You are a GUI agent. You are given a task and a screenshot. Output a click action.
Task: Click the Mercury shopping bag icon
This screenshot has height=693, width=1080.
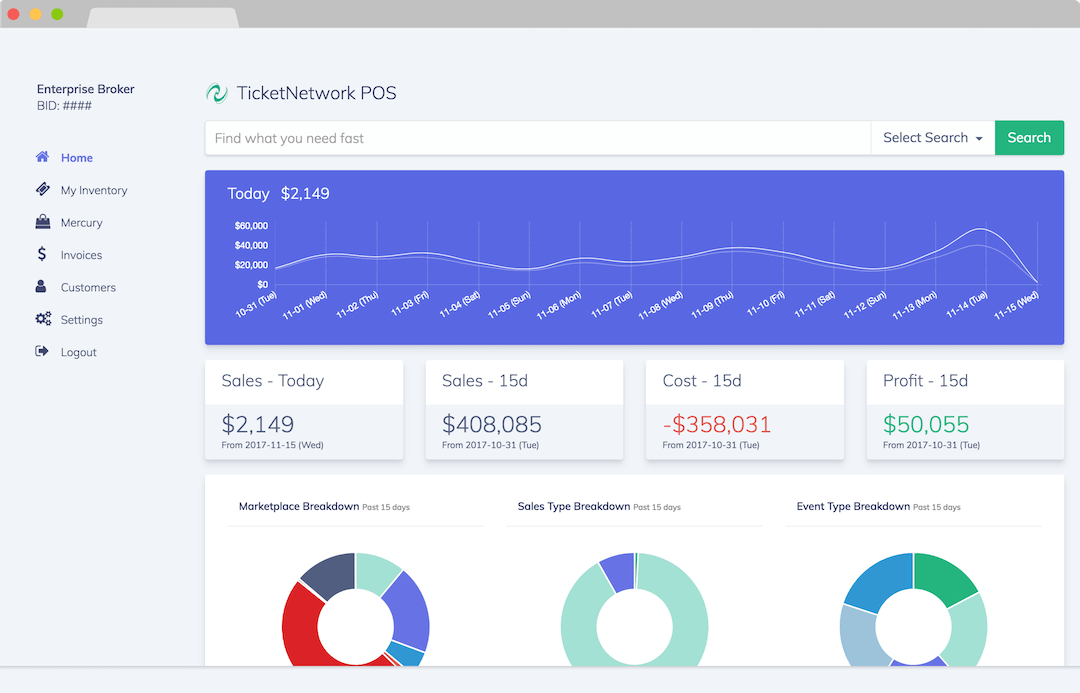tap(42, 222)
